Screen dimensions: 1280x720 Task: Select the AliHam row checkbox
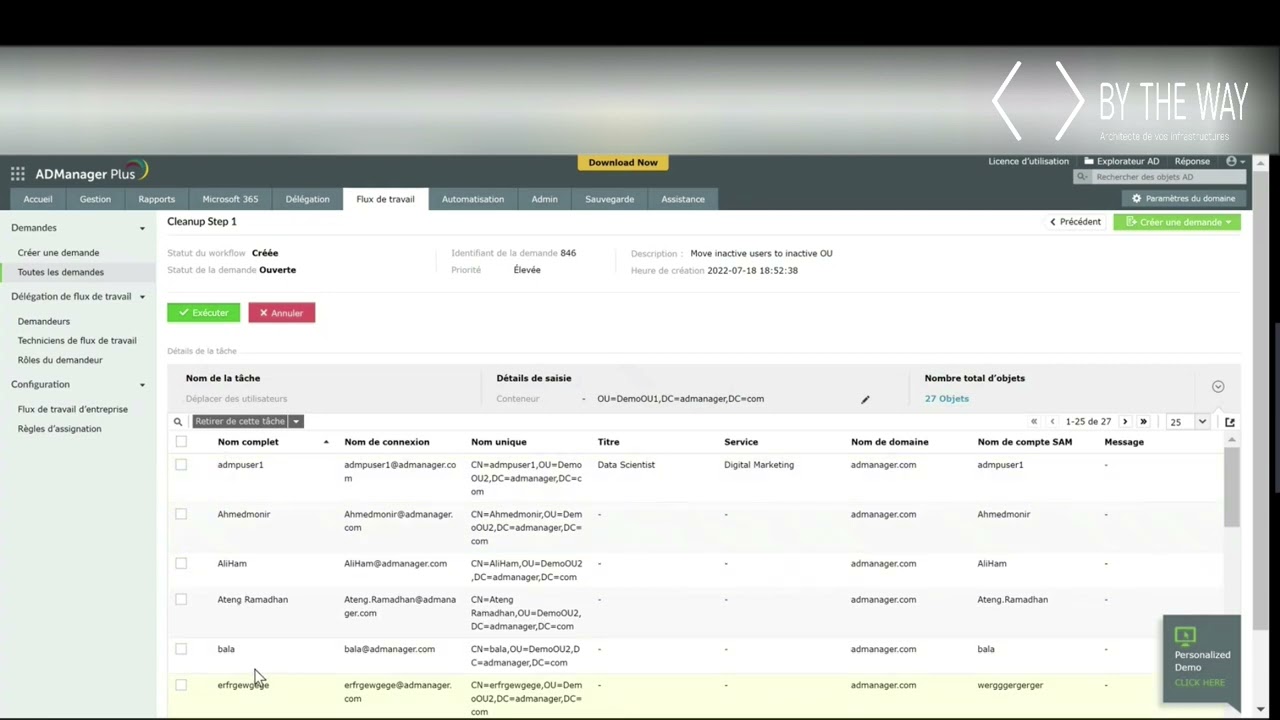tap(181, 563)
